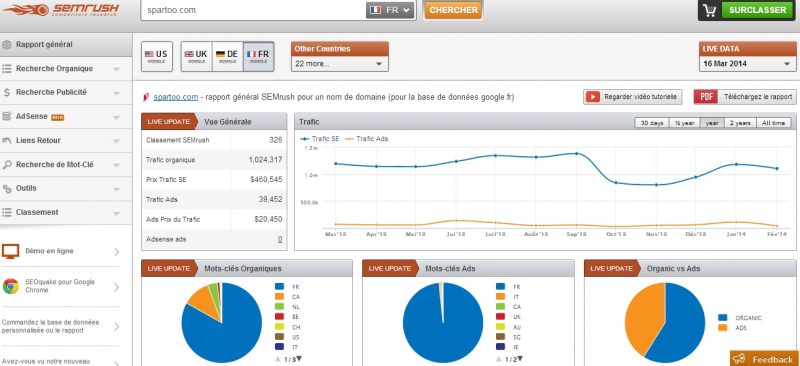800x366 pixels.
Task: Open Other Countries 22 more dropdown
Action: pyautogui.click(x=339, y=64)
